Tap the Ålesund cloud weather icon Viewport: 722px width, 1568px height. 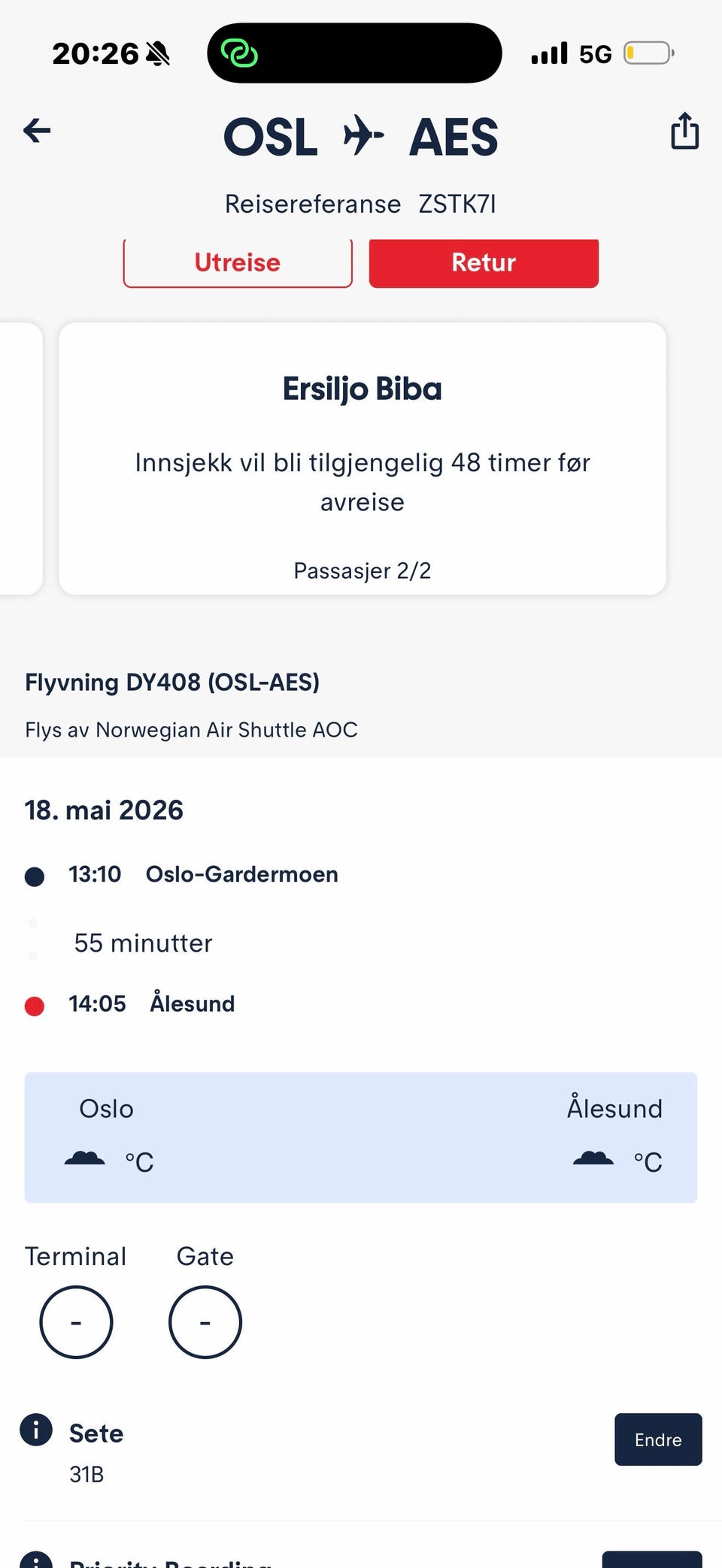click(593, 1158)
